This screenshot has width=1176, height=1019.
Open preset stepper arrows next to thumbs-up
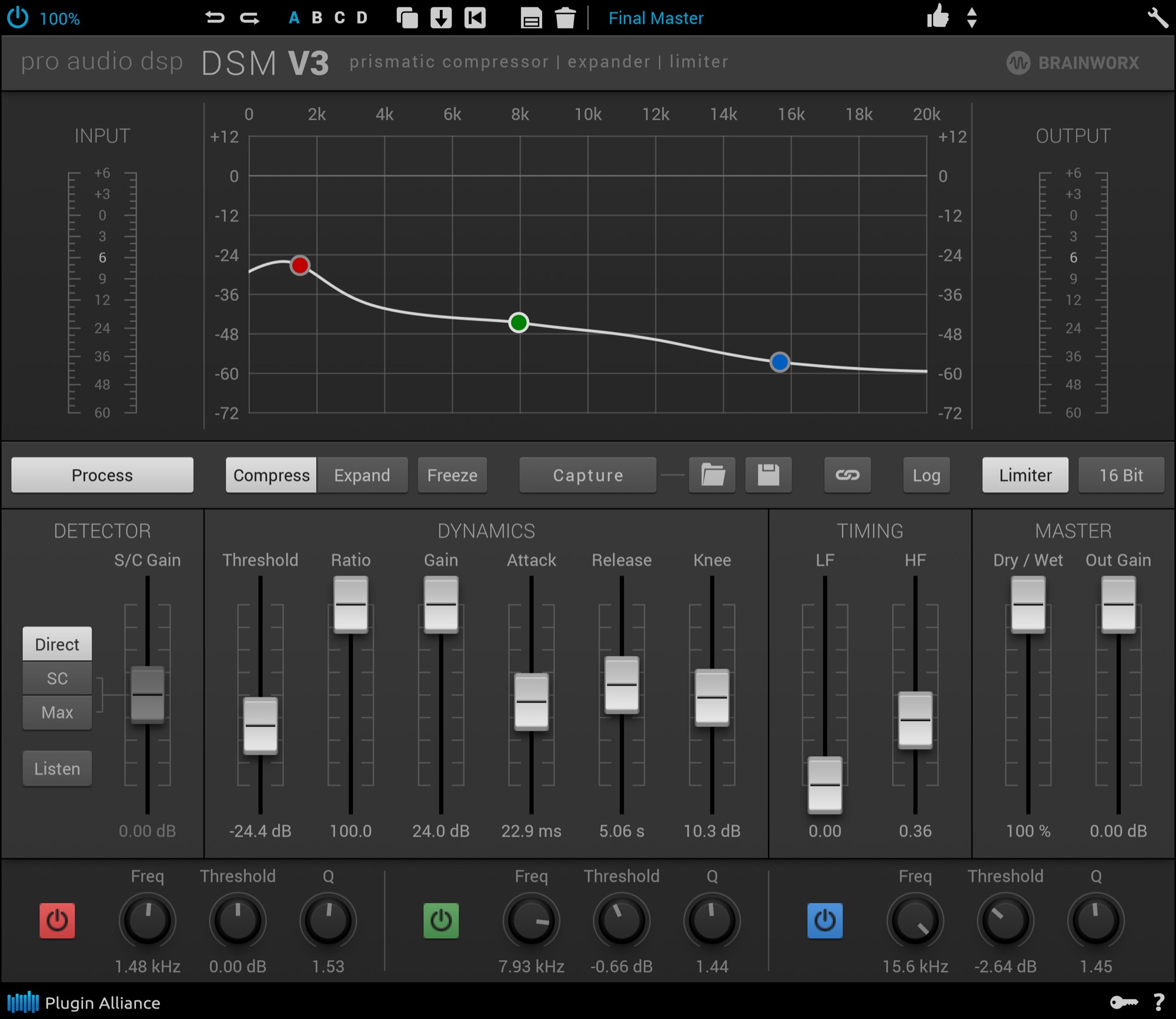coord(972,18)
